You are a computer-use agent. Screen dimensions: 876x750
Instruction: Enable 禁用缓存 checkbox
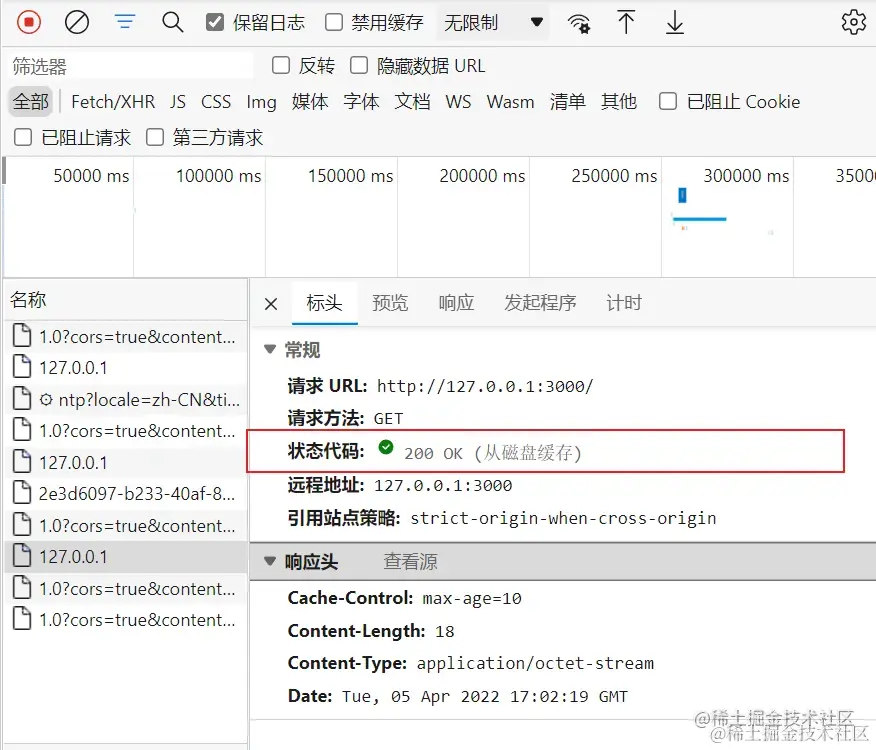(334, 22)
